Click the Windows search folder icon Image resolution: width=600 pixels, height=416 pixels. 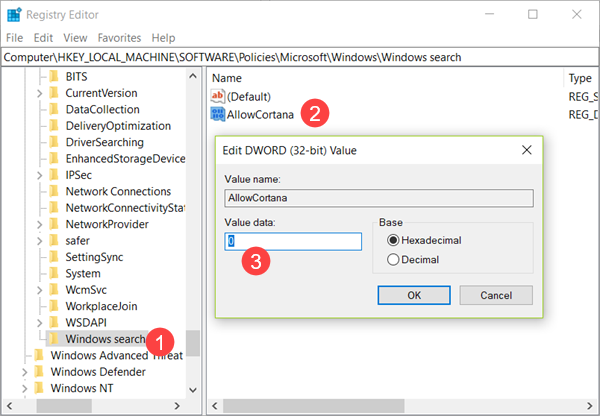click(x=54, y=339)
